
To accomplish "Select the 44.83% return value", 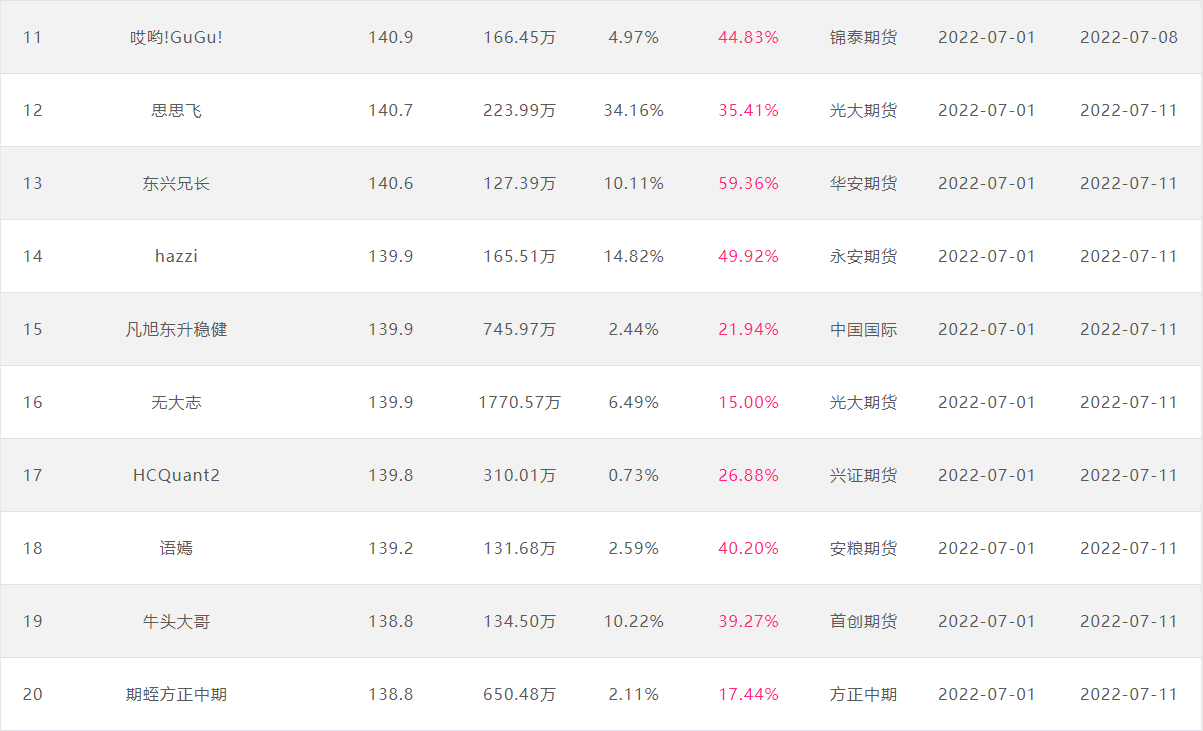I will click(748, 37).
